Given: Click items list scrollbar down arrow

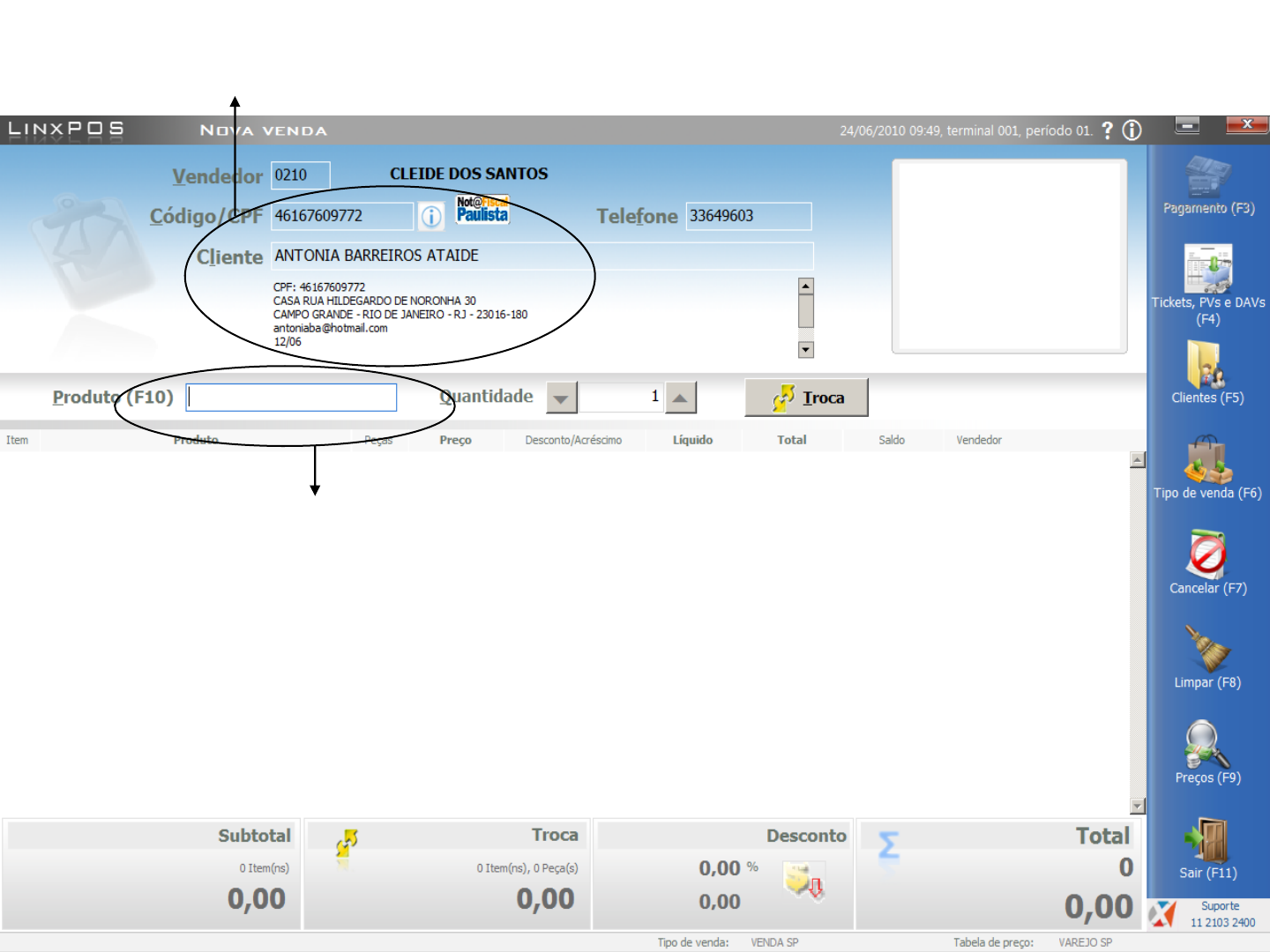Looking at the screenshot, I should (x=1138, y=806).
